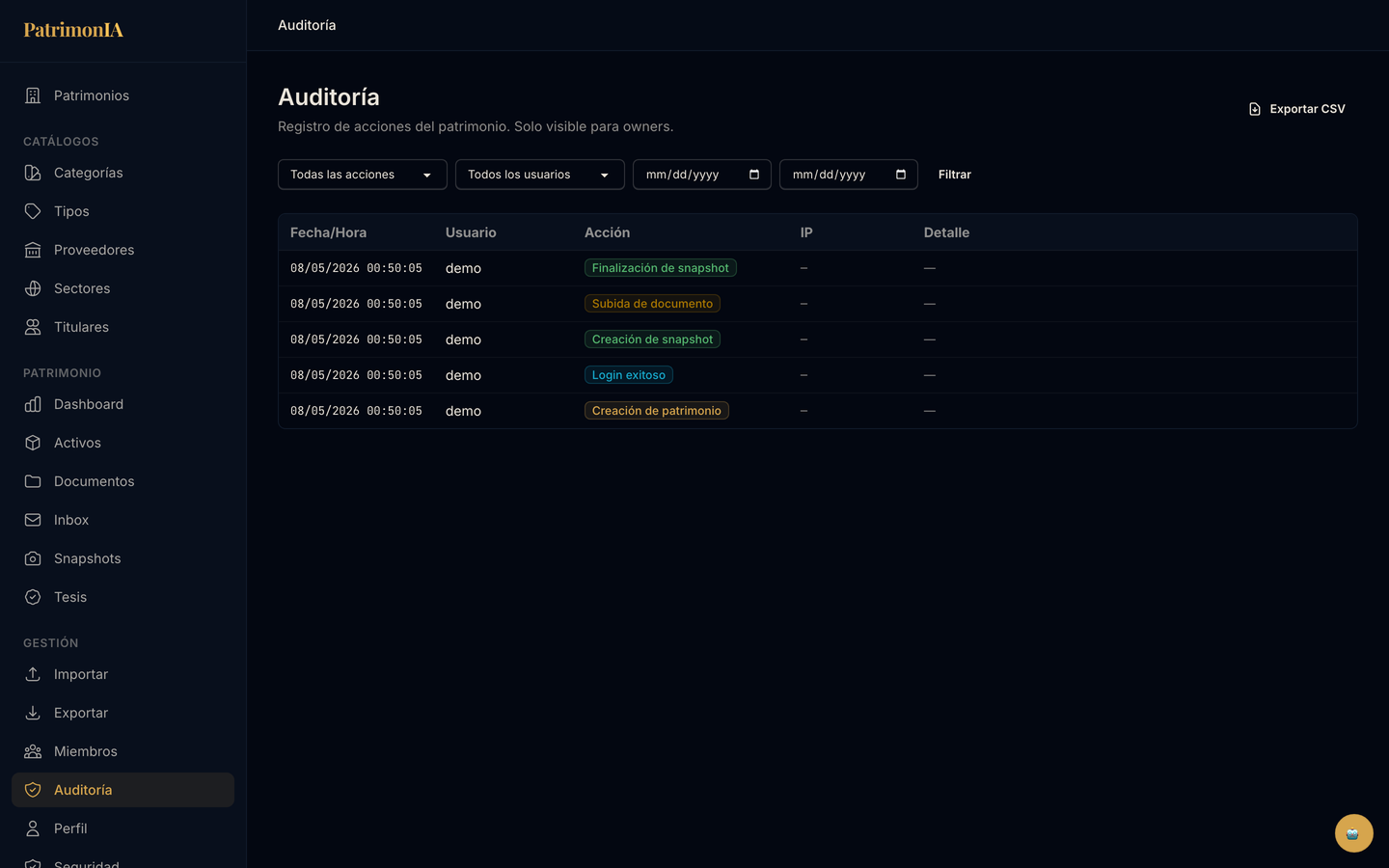This screenshot has width=1389, height=868.
Task: Click the Snapshots camera icon
Action: coord(33,558)
